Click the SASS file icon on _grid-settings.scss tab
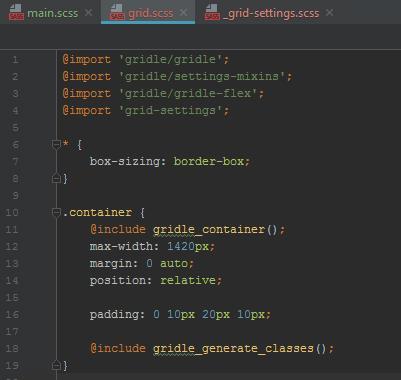401x380 pixels. [x=212, y=13]
